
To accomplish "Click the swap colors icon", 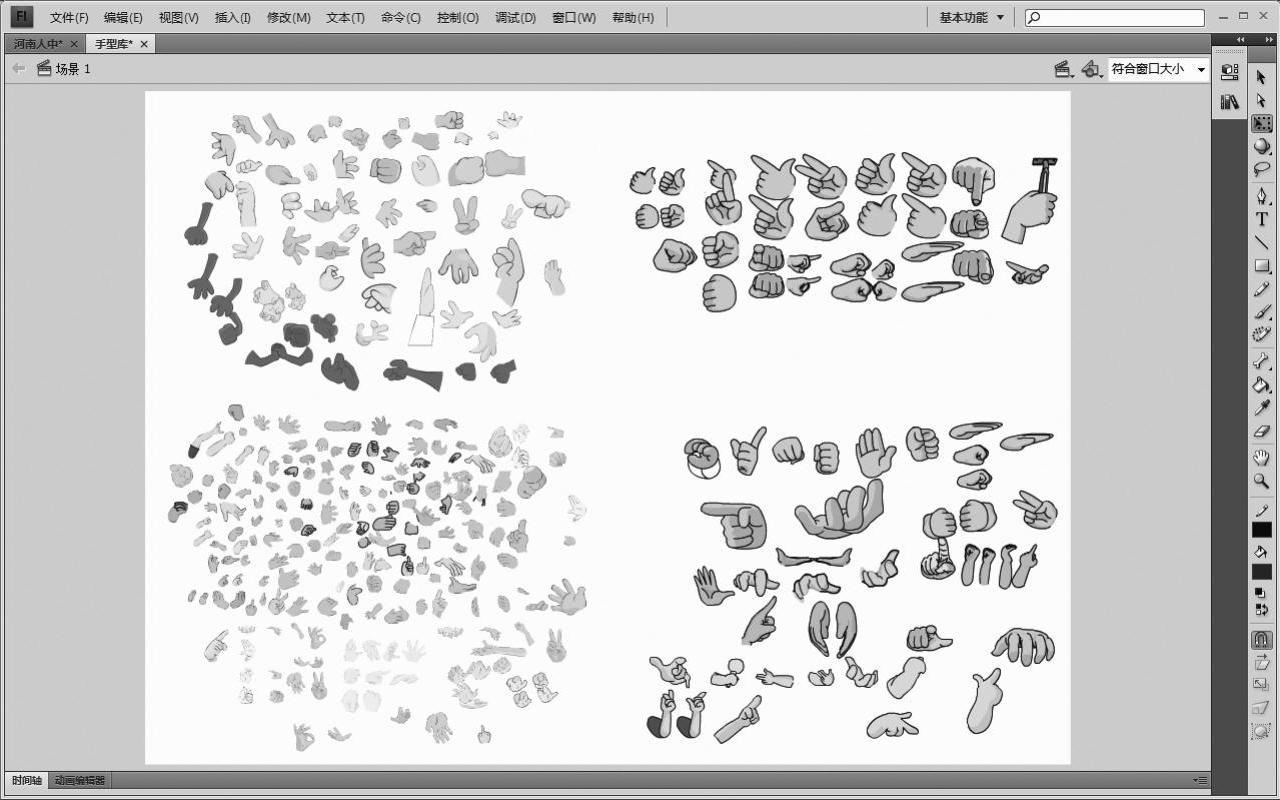I will coord(1261,608).
